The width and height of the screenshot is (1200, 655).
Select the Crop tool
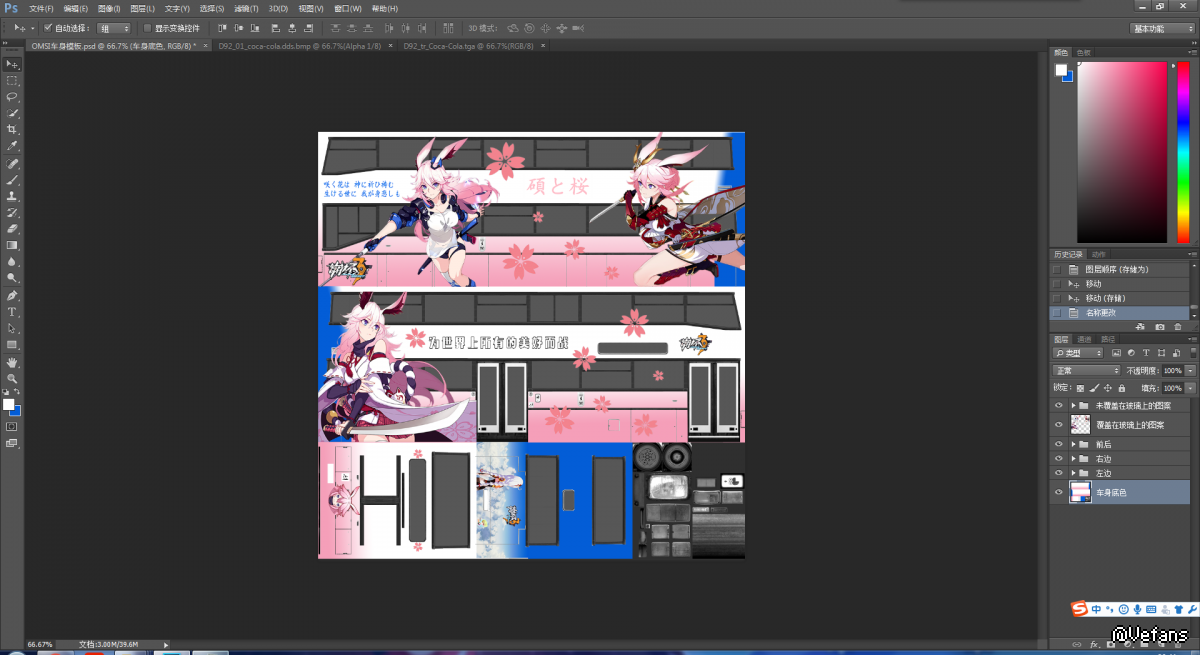12,130
